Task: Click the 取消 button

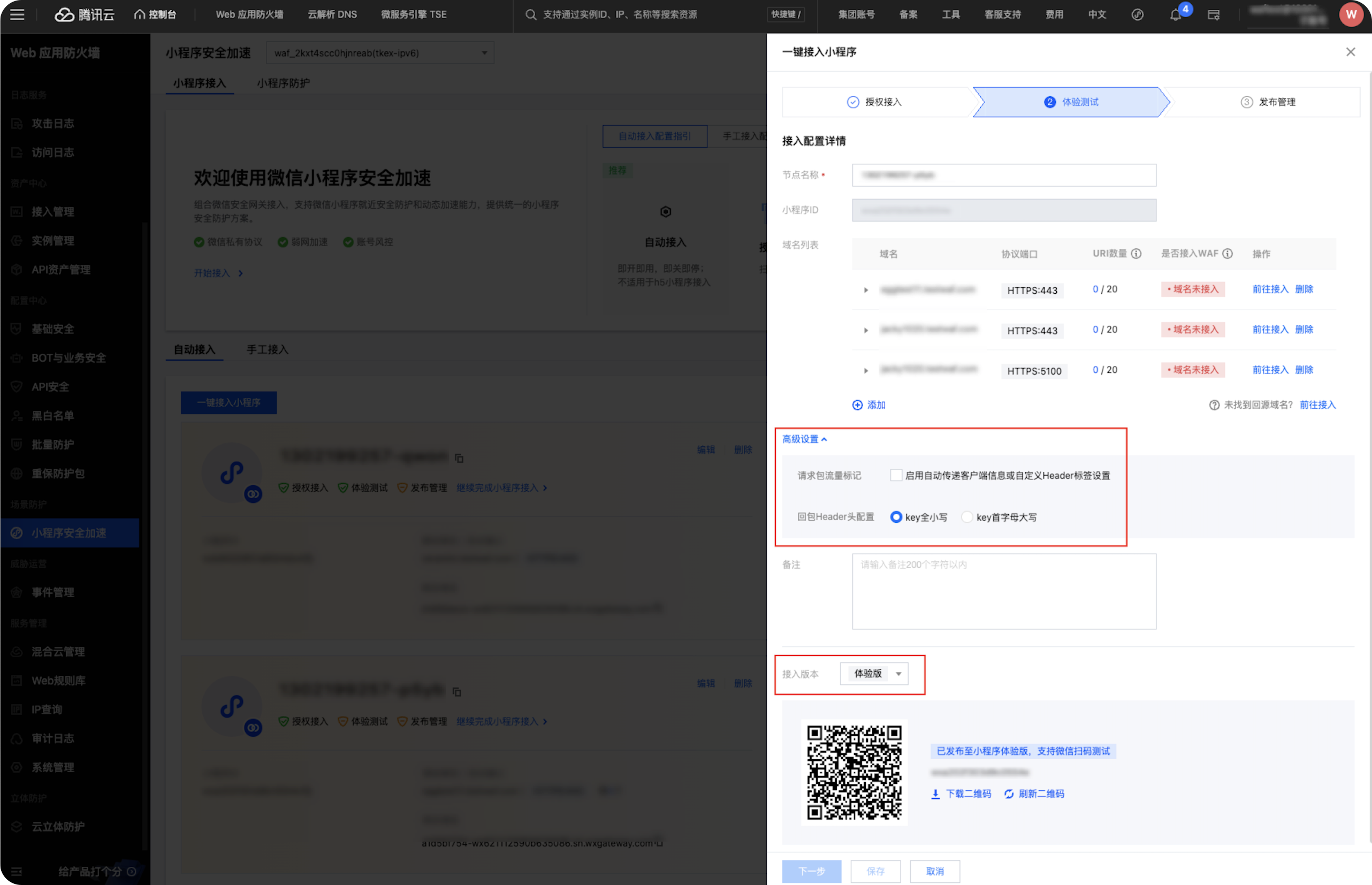Action: 935,871
